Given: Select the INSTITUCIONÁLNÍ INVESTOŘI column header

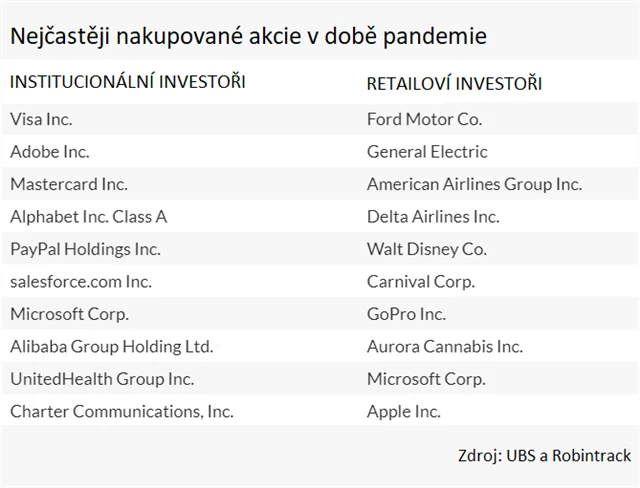Looking at the screenshot, I should (127, 83).
